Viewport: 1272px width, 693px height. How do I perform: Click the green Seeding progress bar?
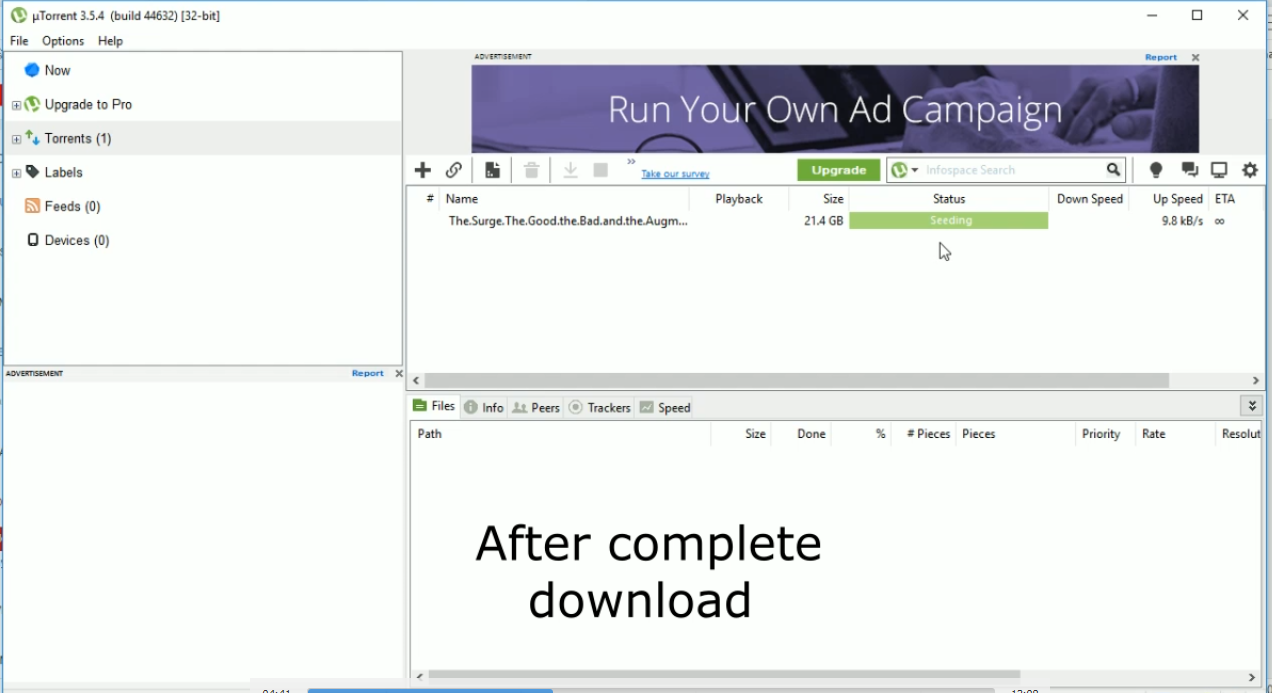(949, 221)
